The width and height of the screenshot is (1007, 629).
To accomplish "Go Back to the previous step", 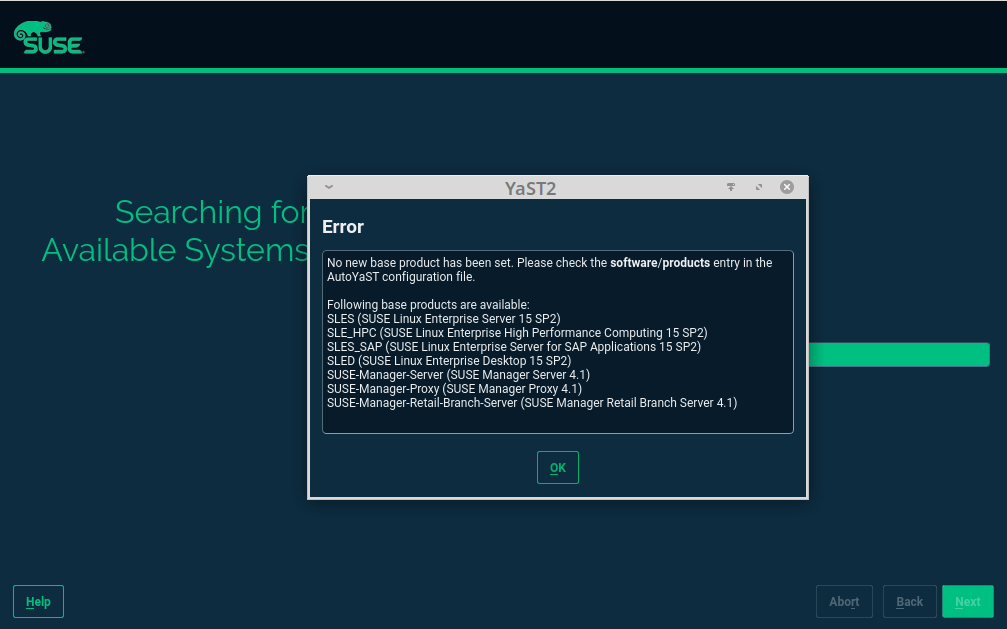I will [909, 602].
